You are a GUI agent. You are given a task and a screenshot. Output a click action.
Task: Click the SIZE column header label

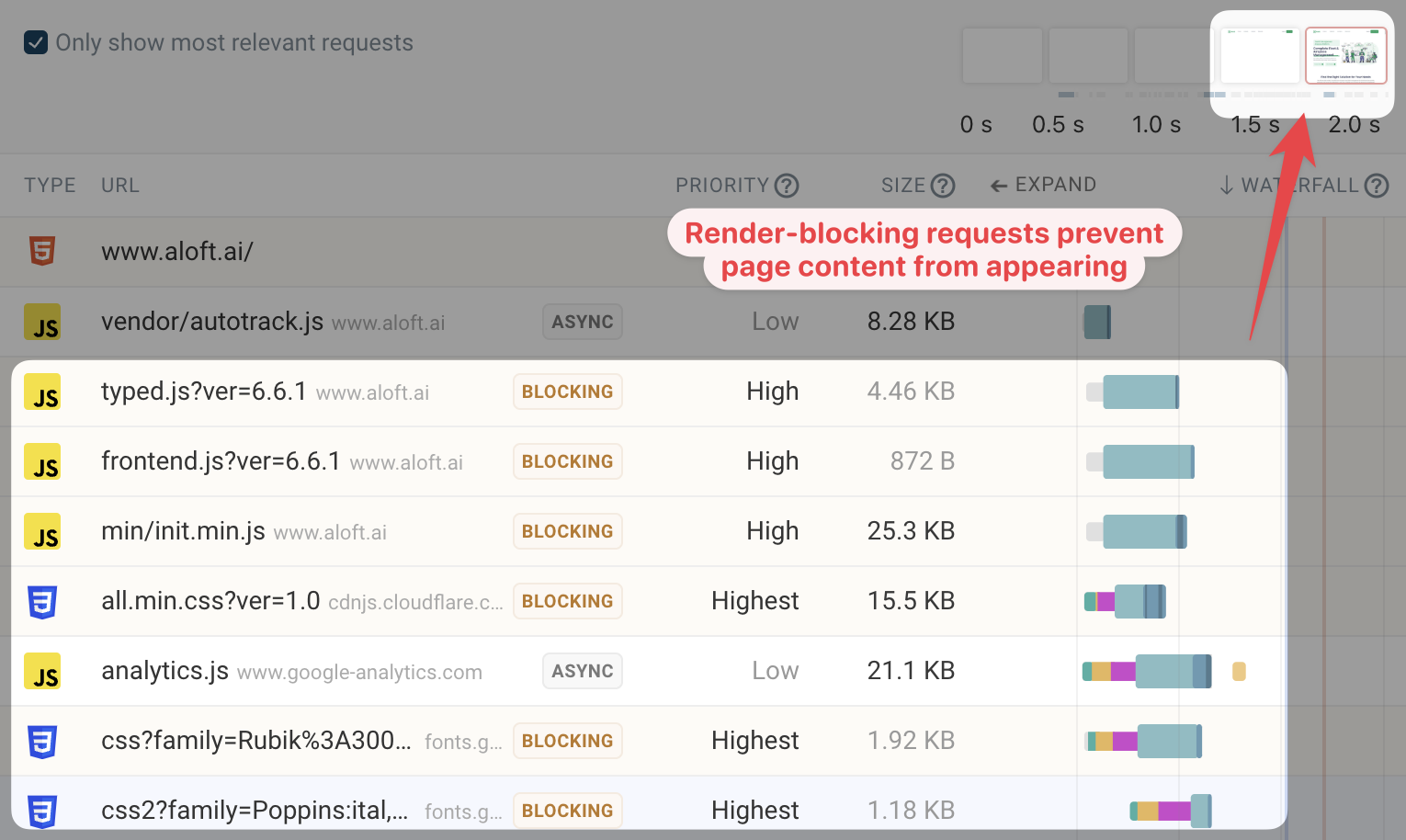click(903, 186)
